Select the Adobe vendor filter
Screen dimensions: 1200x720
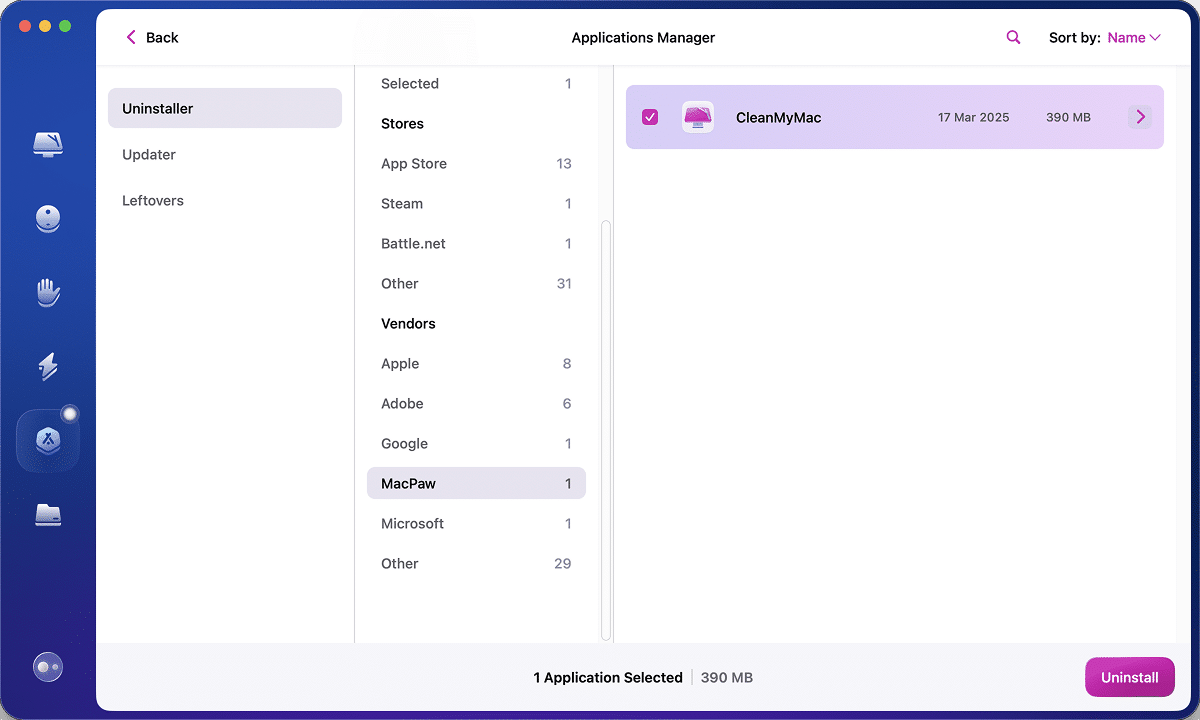click(x=476, y=404)
